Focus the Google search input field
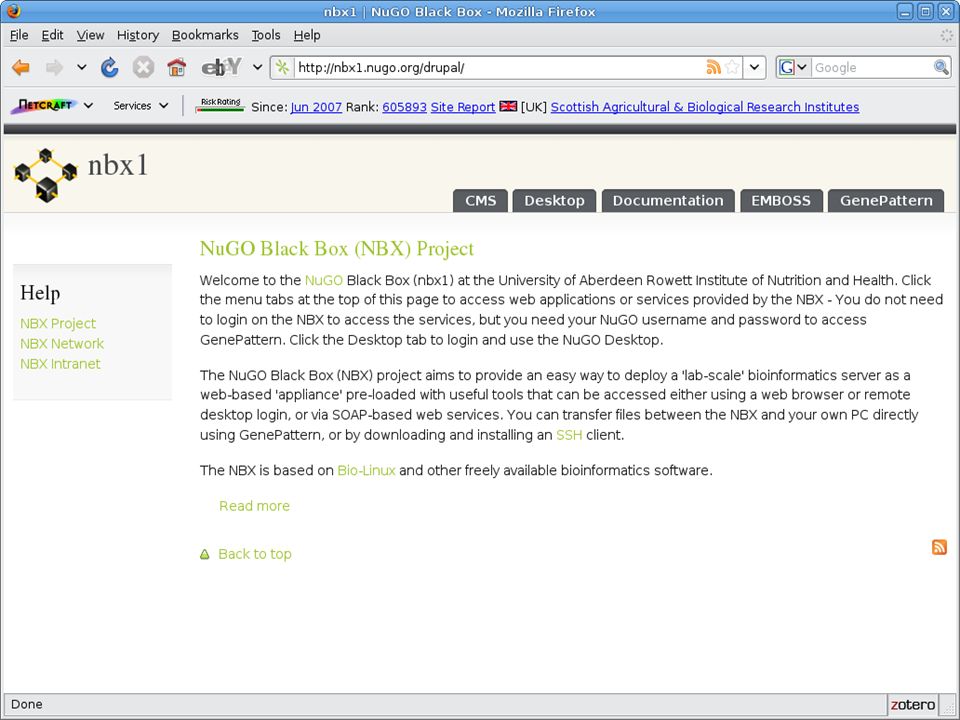This screenshot has height=720, width=960. [872, 67]
